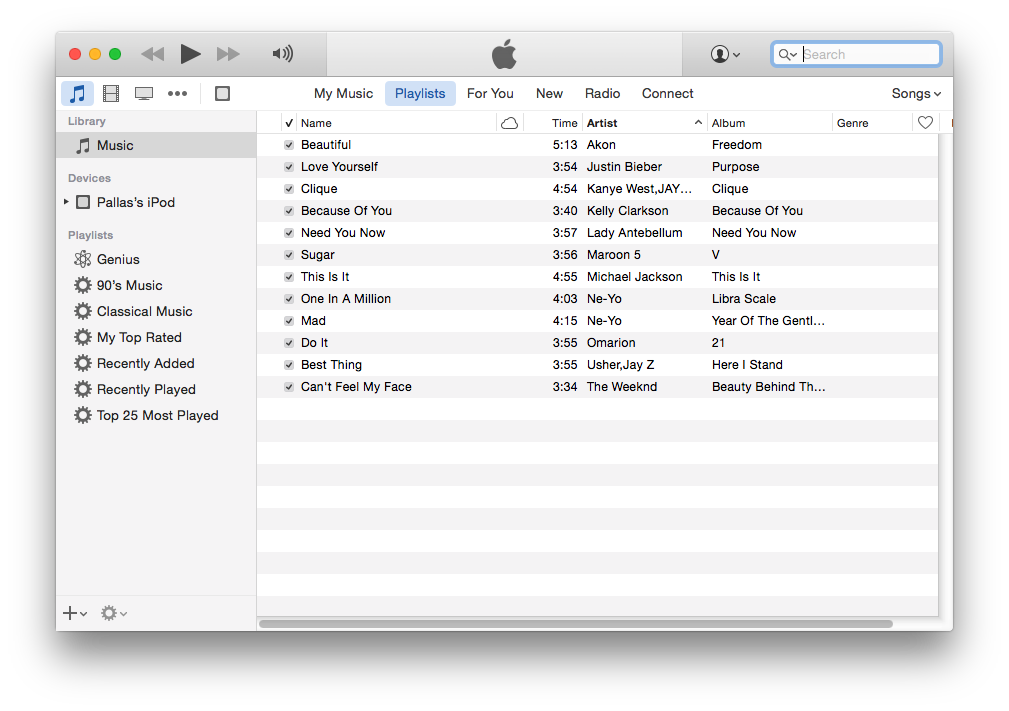Open the Recently Played playlist
This screenshot has width=1009, height=711.
[x=146, y=389]
